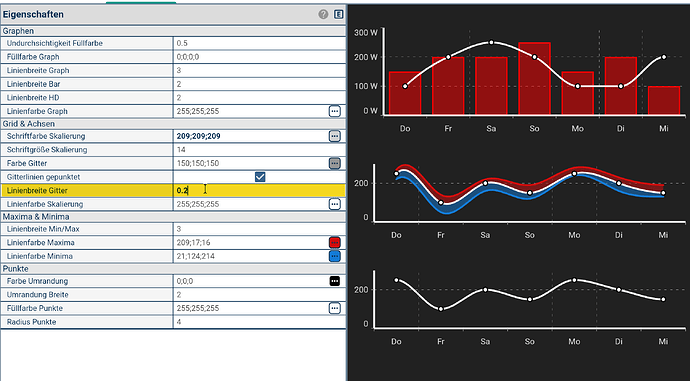The height and width of the screenshot is (381, 690).
Task: Click Linienbreite Gitter value 0.2 field
Action: pyautogui.click(x=260, y=190)
